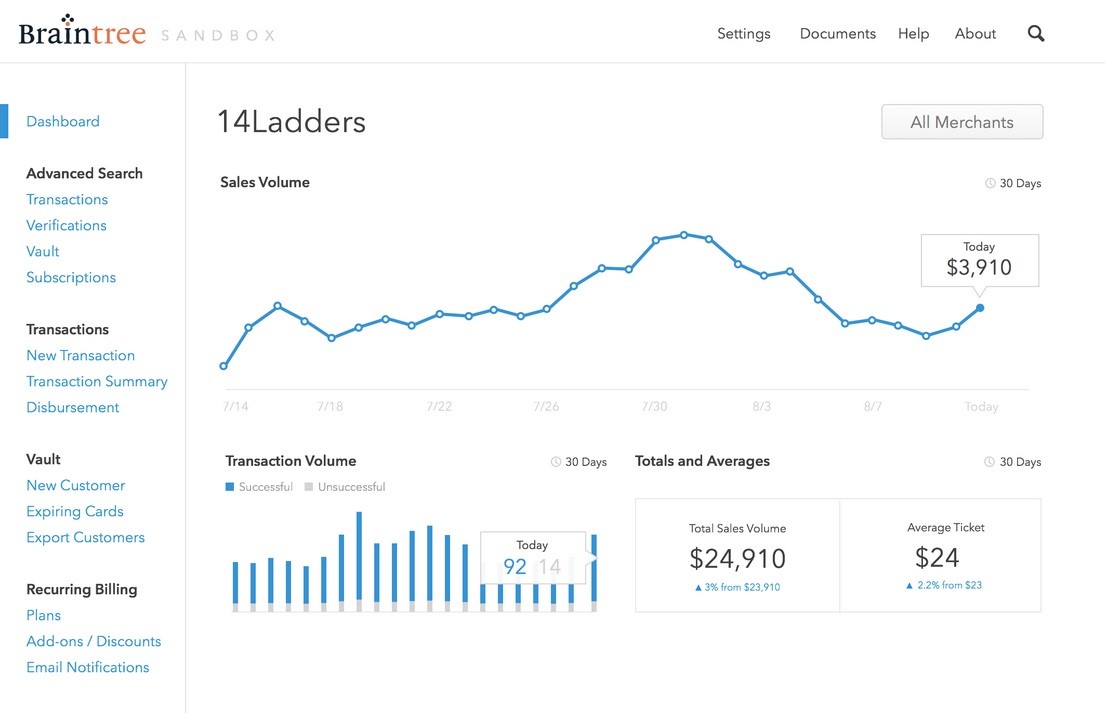Click the Totals and Averages heading

[x=702, y=461]
